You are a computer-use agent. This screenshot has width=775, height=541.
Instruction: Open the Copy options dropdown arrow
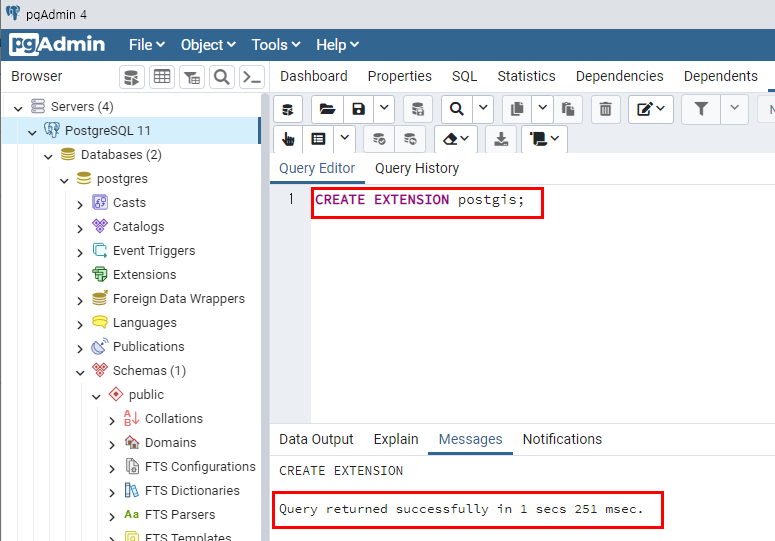pos(542,109)
